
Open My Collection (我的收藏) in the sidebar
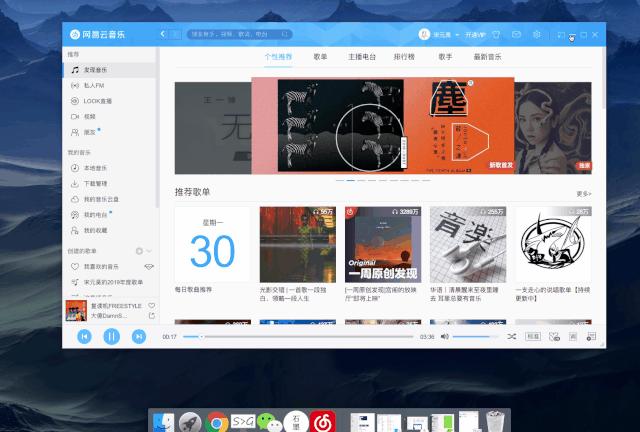[109, 230]
